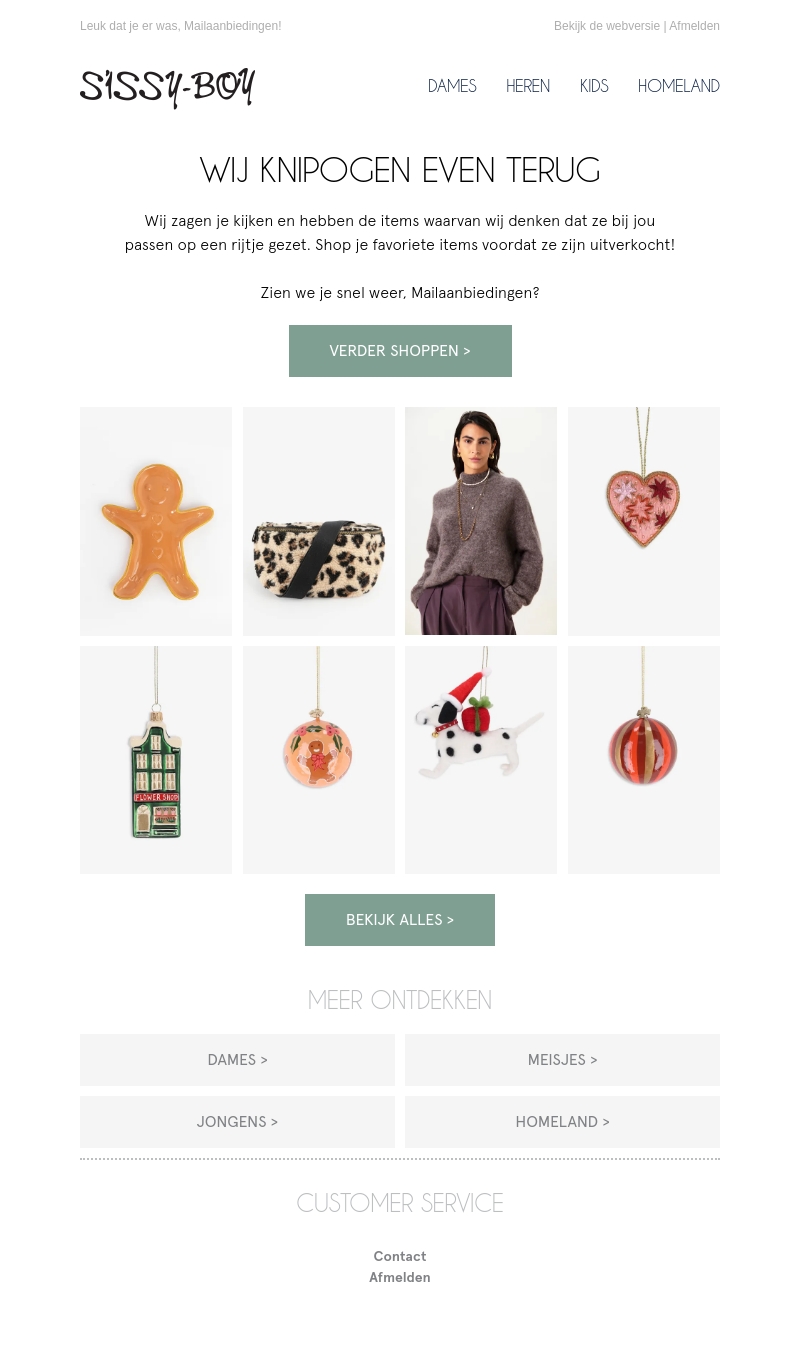The image size is (800, 1347).
Task: Select the dalmatian dog ornament thumbnail
Action: click(x=481, y=760)
